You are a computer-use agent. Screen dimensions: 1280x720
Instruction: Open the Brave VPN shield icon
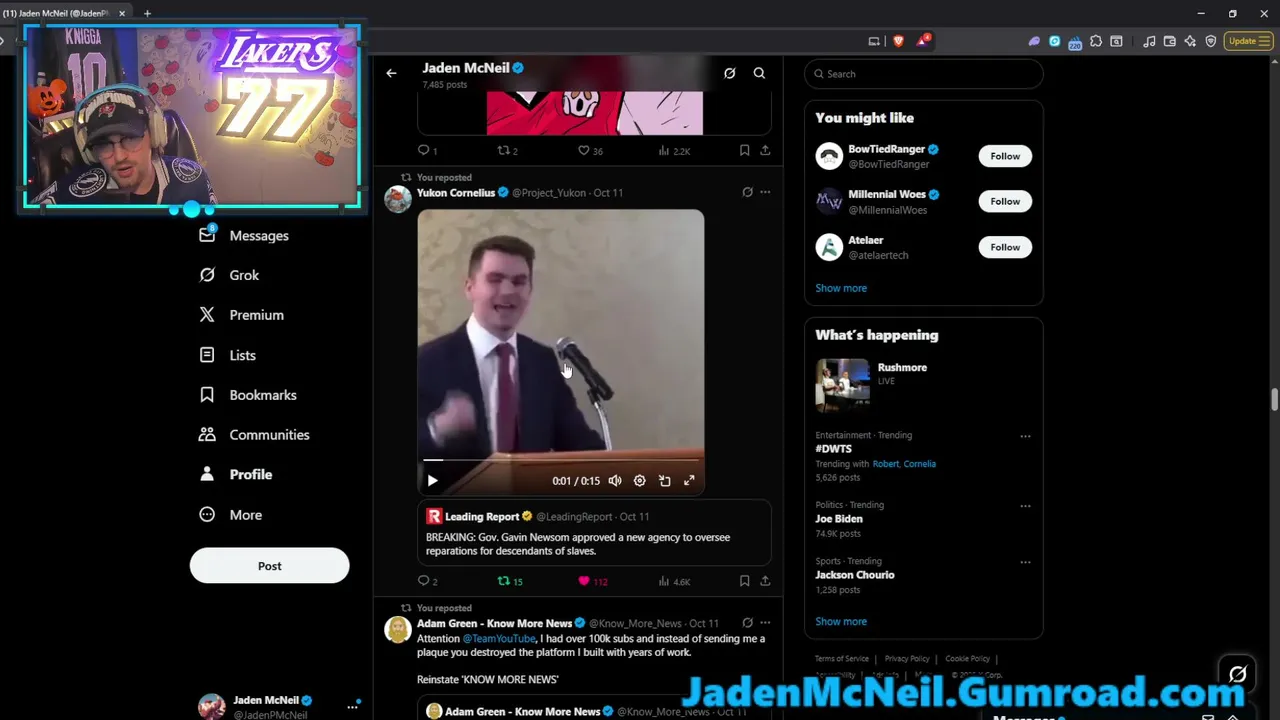(x=1210, y=41)
